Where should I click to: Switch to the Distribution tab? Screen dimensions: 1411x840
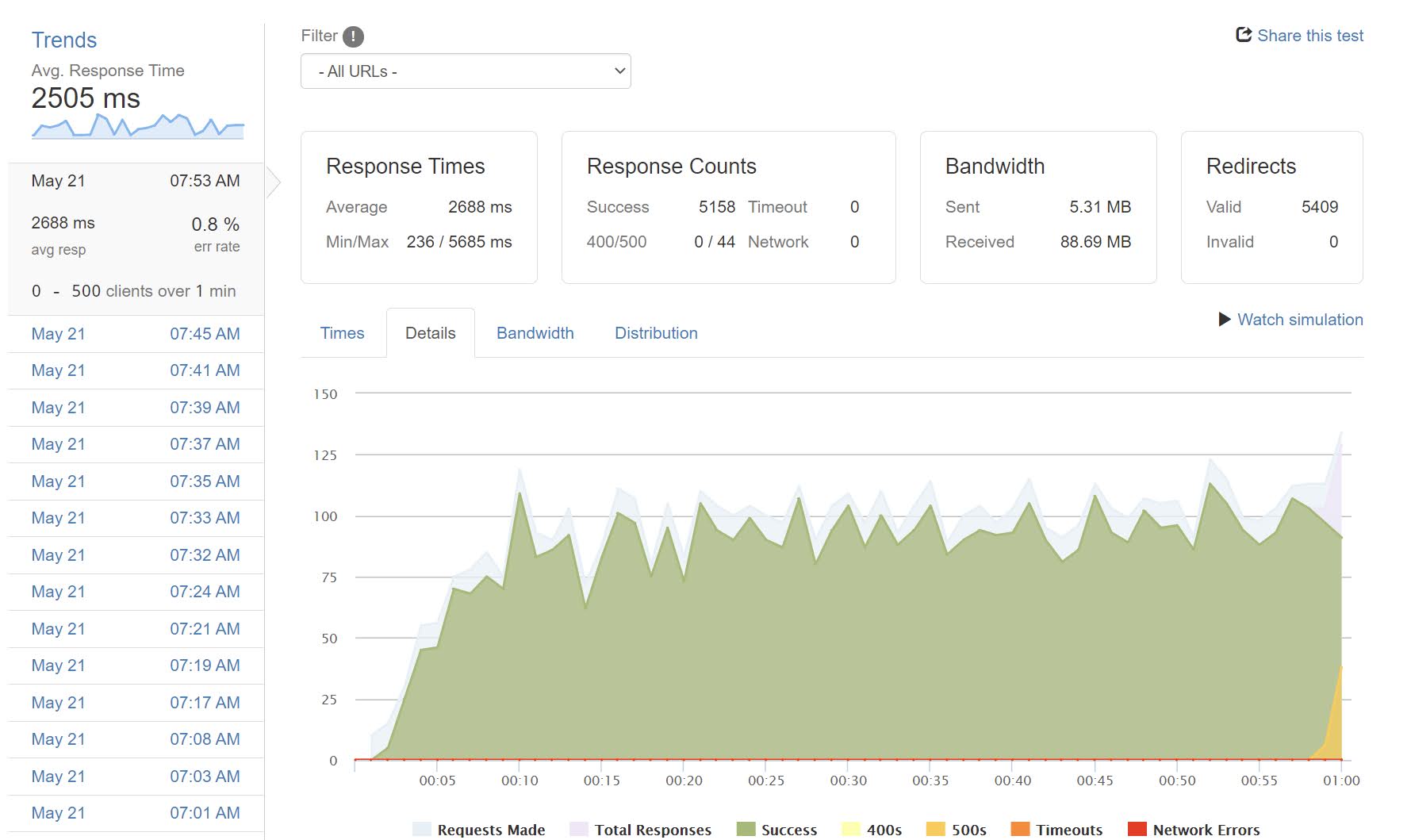(656, 333)
